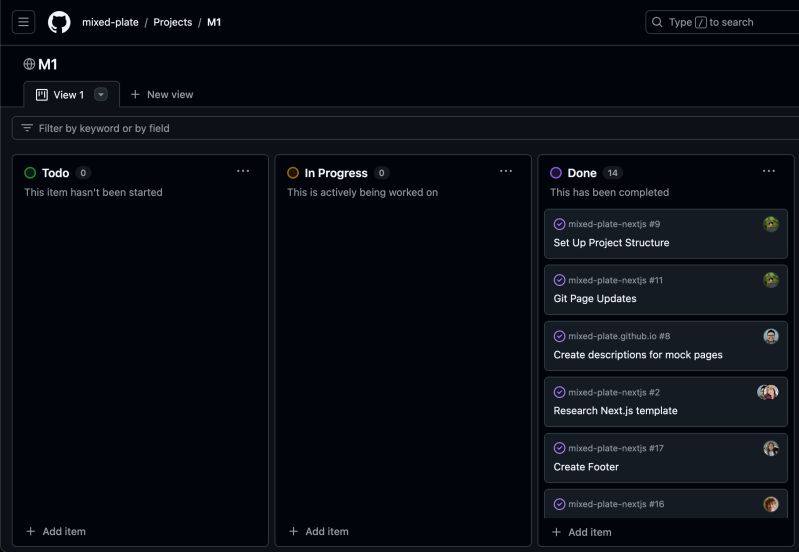Open View 1 options dropdown arrow

tap(101, 95)
